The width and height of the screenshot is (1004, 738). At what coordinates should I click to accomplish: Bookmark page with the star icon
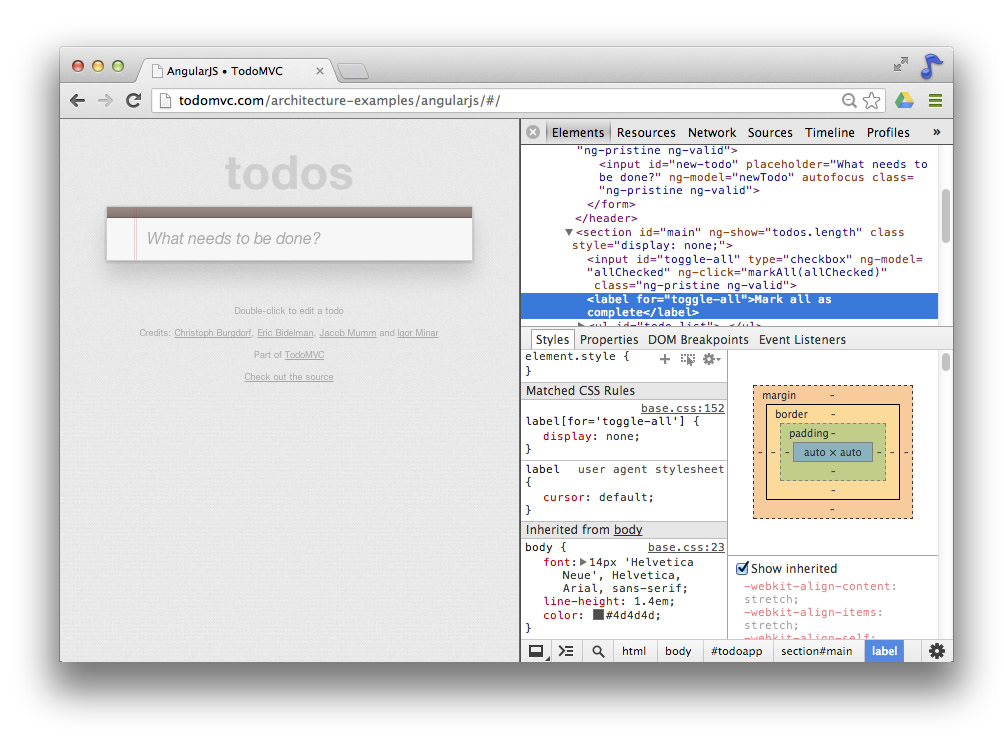[872, 100]
